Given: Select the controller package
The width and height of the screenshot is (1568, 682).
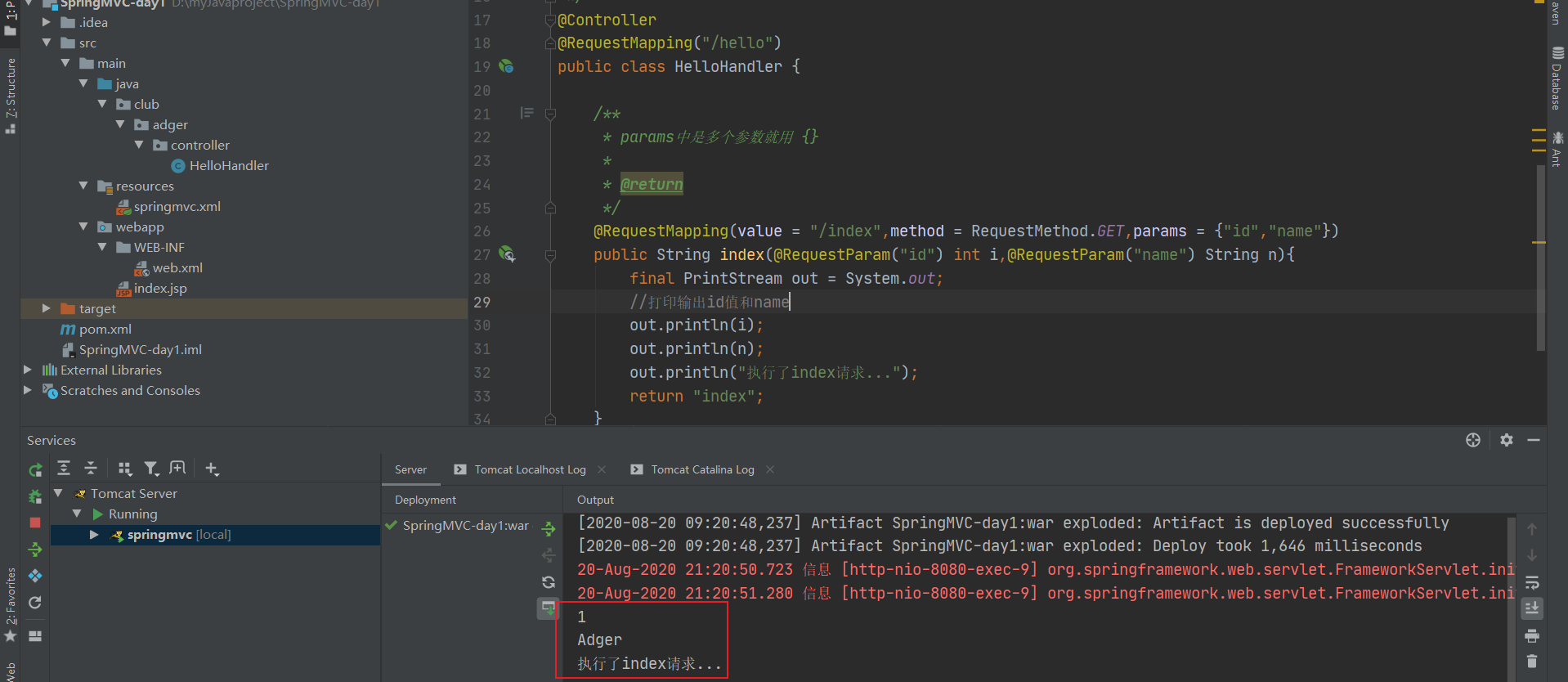Looking at the screenshot, I should coord(191,146).
